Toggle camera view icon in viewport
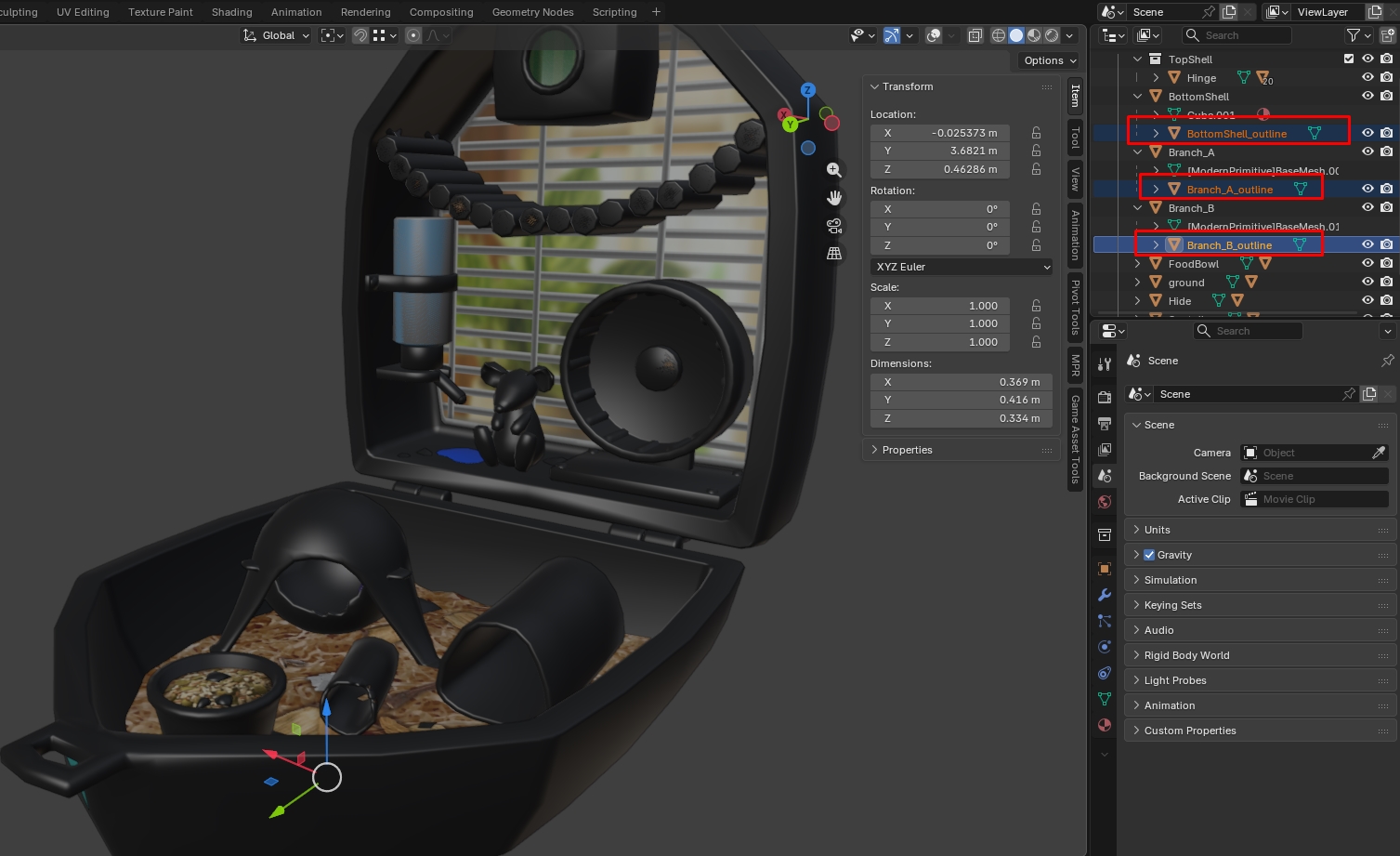This screenshot has height=856, width=1400. point(834,226)
